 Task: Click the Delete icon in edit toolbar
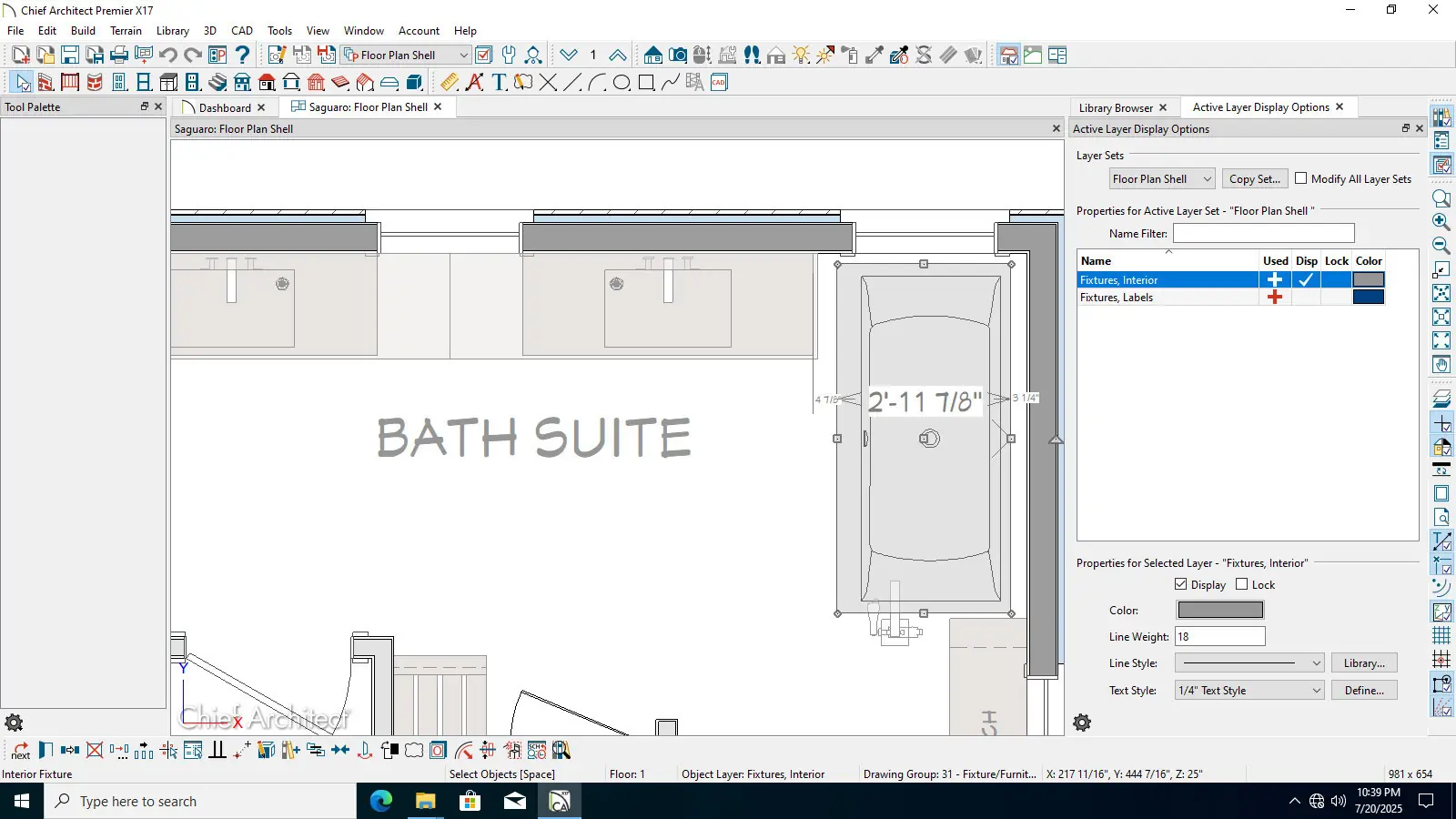(95, 751)
